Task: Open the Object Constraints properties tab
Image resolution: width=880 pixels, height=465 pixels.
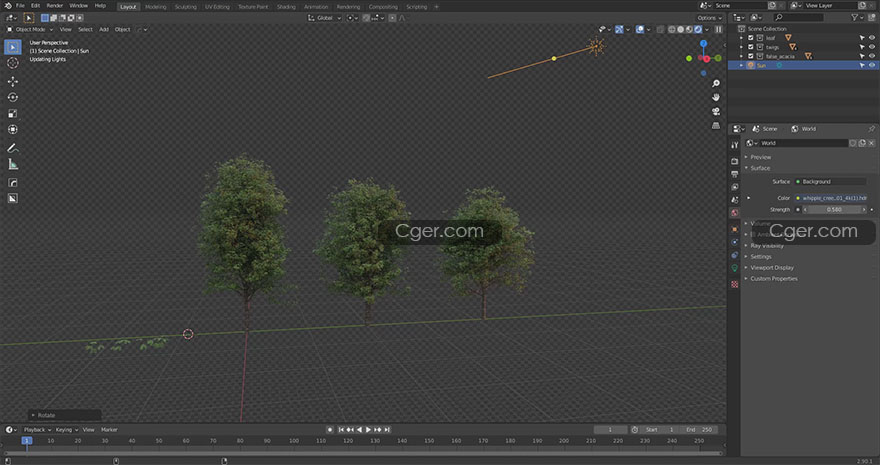Action: click(735, 255)
